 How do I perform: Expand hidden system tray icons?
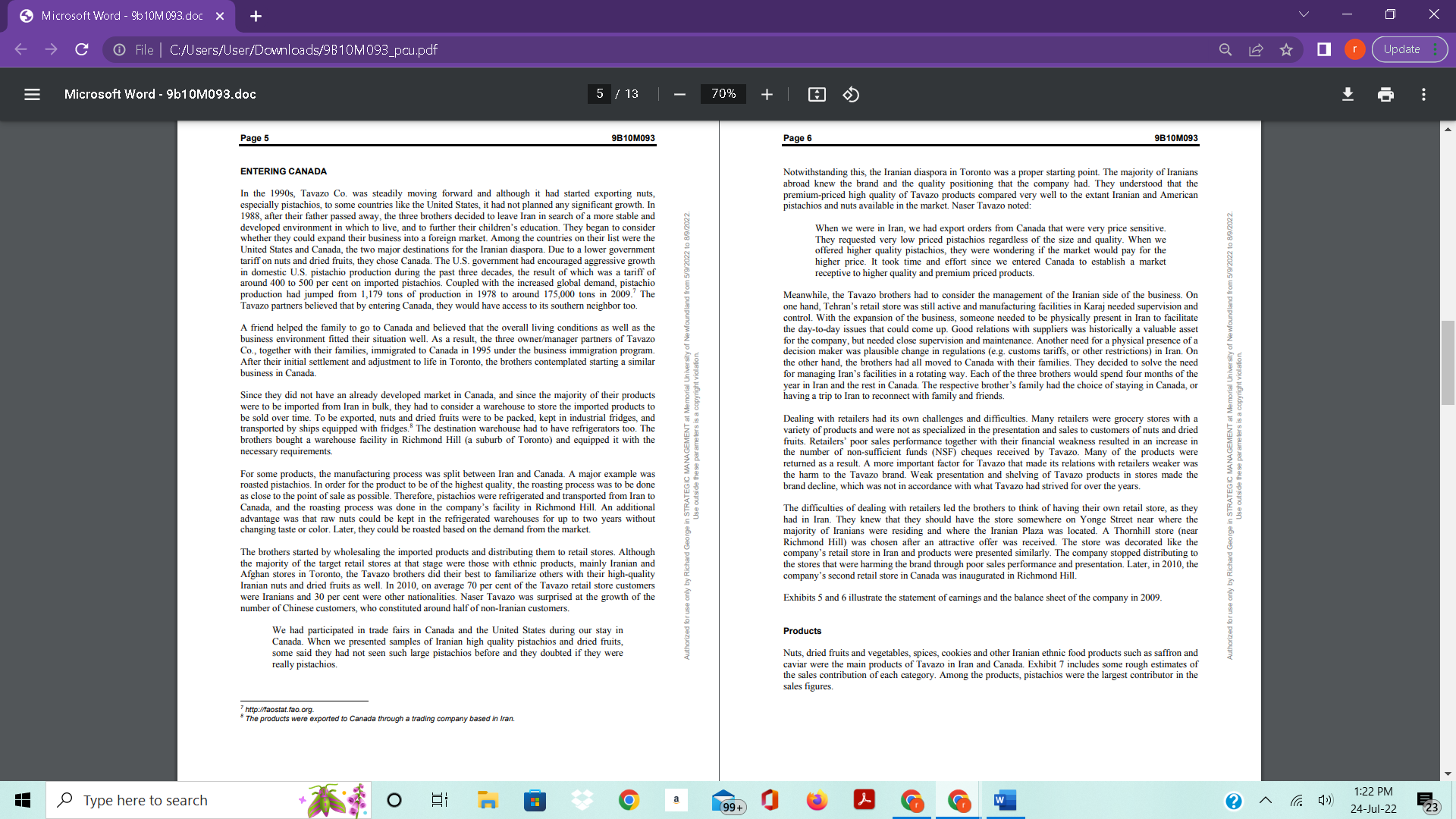coord(1265,799)
